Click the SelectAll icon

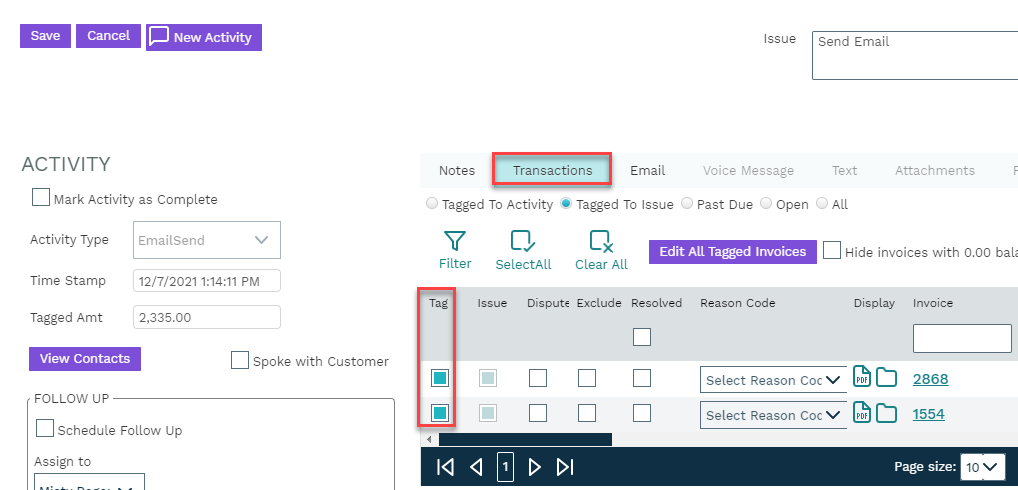[x=523, y=241]
